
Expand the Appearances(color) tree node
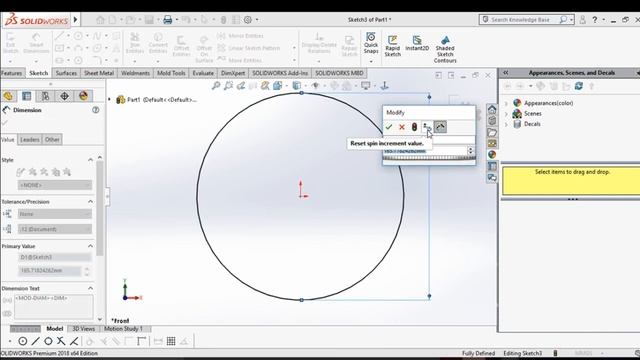coord(507,103)
